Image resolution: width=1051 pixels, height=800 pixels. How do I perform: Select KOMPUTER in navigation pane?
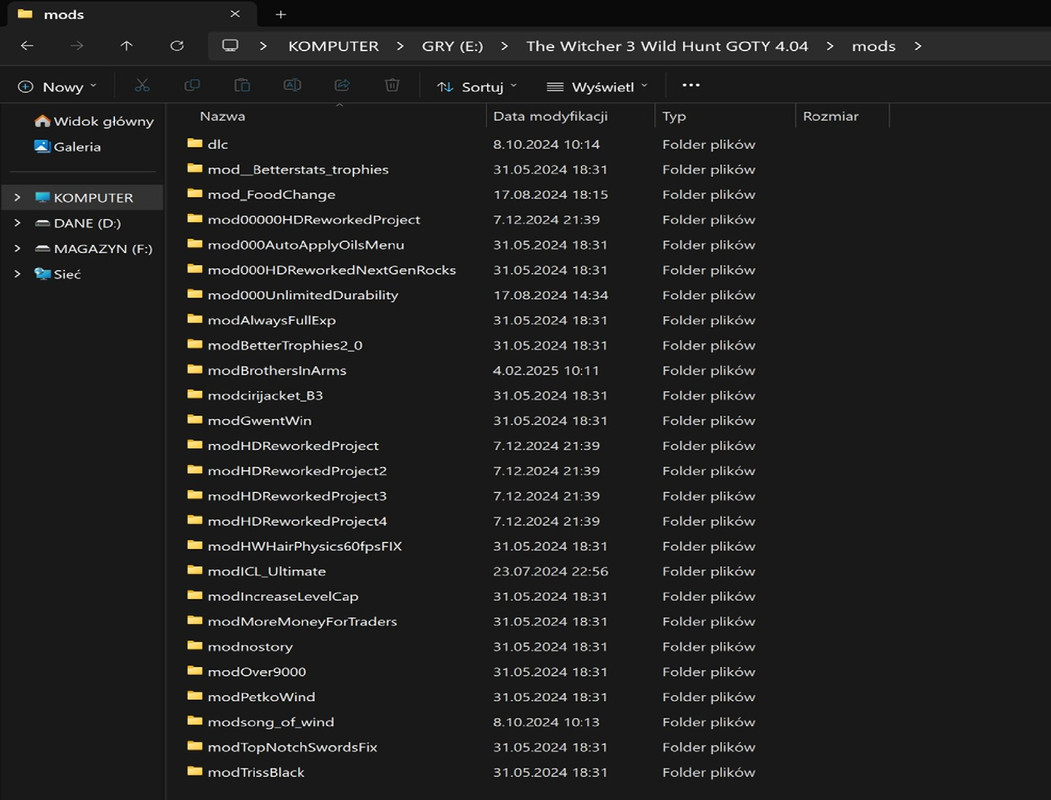84,198
